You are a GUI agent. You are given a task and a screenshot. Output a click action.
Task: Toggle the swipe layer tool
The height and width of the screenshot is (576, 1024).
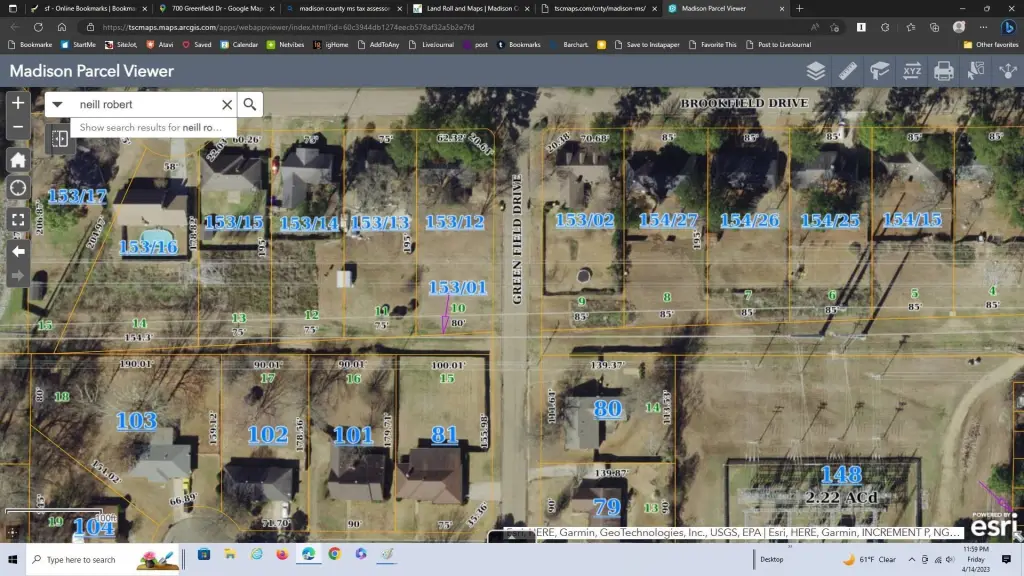pyautogui.click(x=59, y=139)
